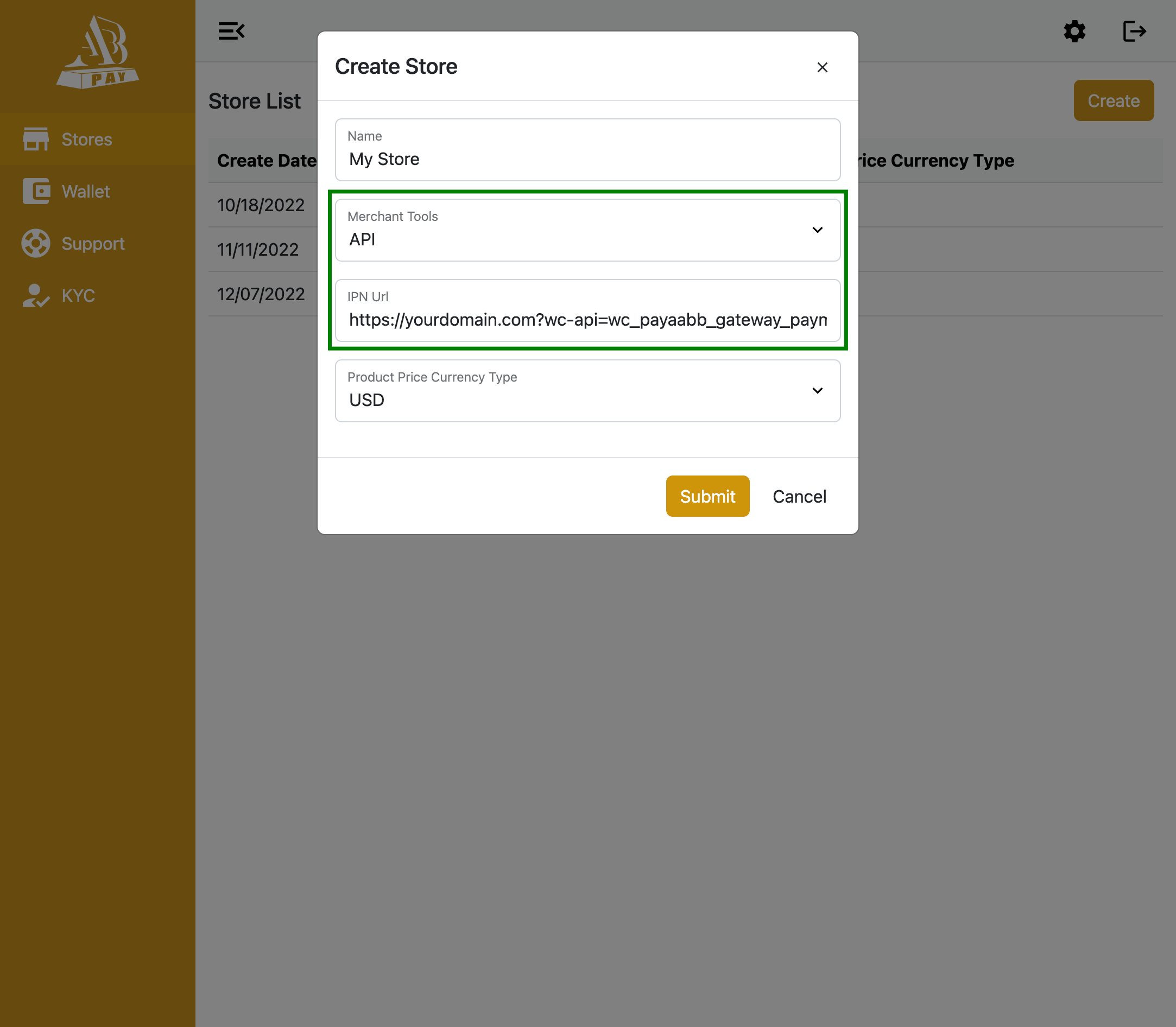Screen dimensions: 1176x1027
Task: Click the Create Date column header
Action: 267,161
